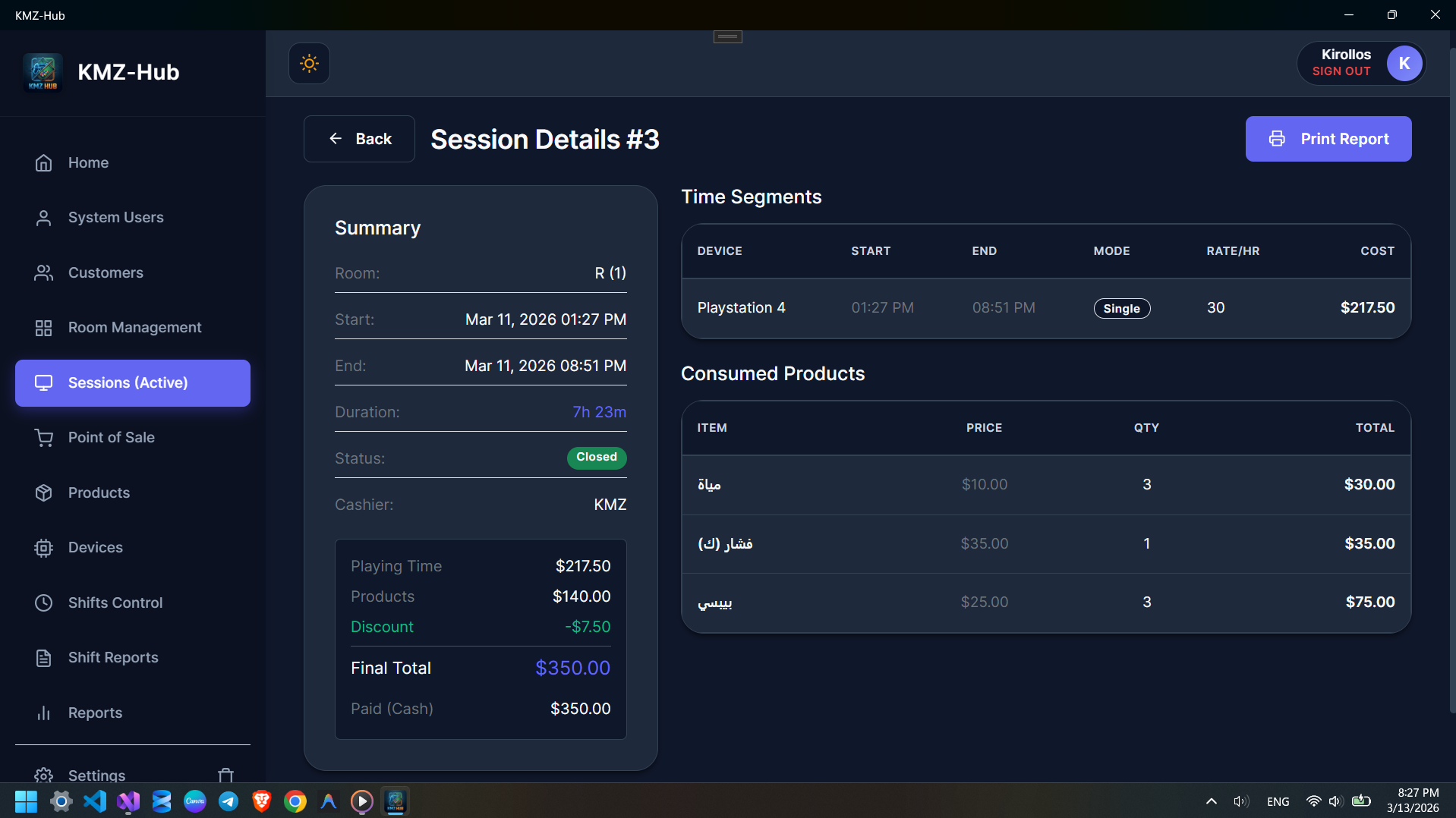
Task: Open Shifts Control via its clock icon
Action: pyautogui.click(x=43, y=602)
